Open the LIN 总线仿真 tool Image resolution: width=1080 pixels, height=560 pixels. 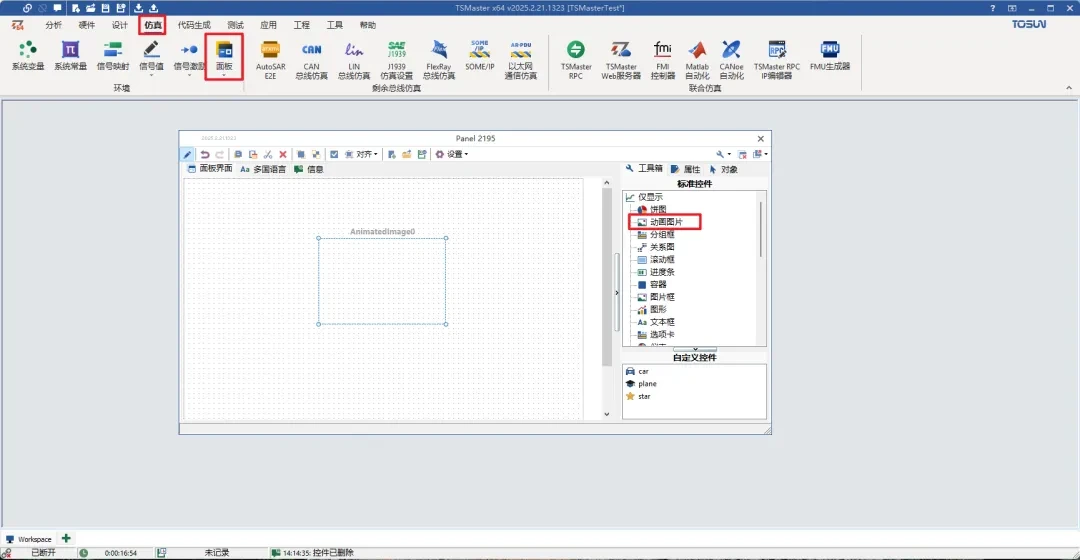pyautogui.click(x=354, y=56)
